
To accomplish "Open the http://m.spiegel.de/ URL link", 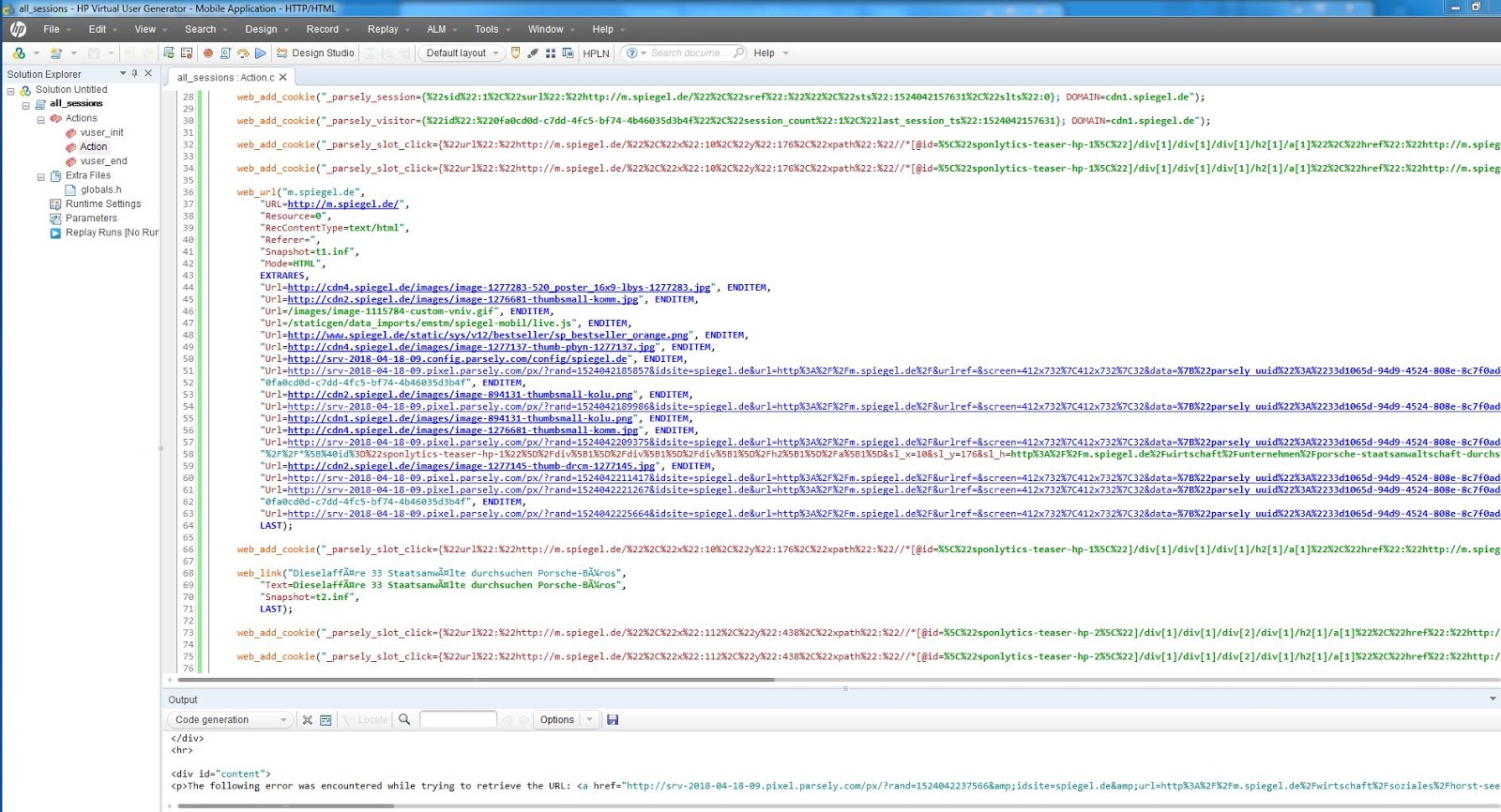I will click(x=343, y=203).
